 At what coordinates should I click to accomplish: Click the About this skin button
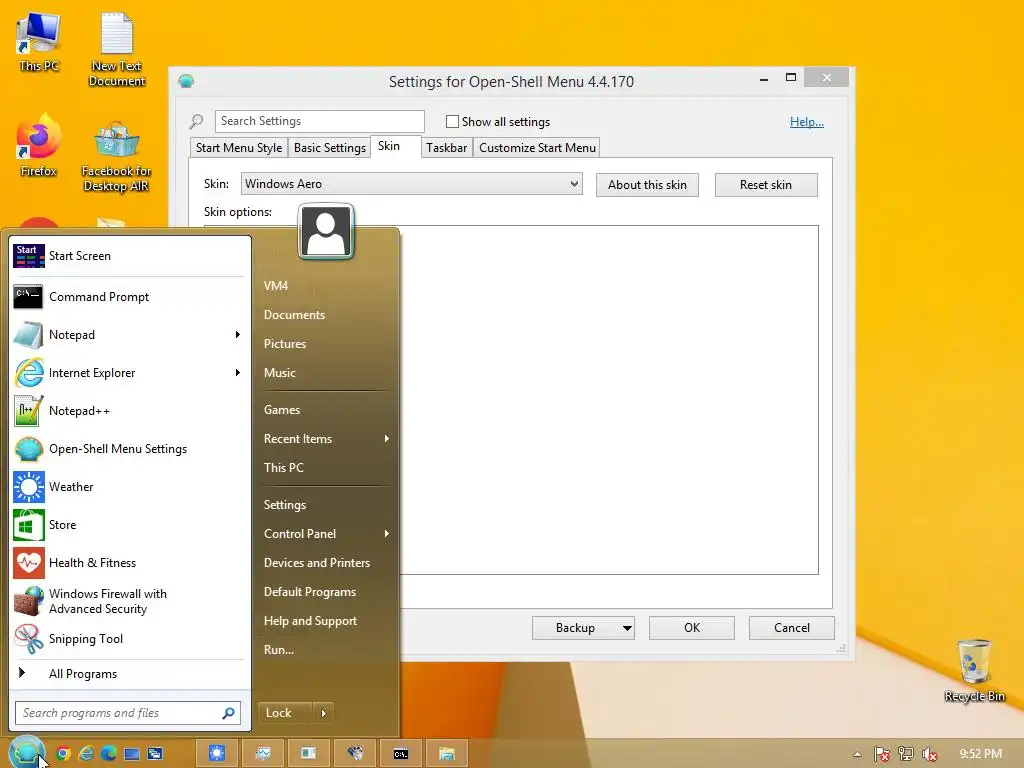[647, 185]
